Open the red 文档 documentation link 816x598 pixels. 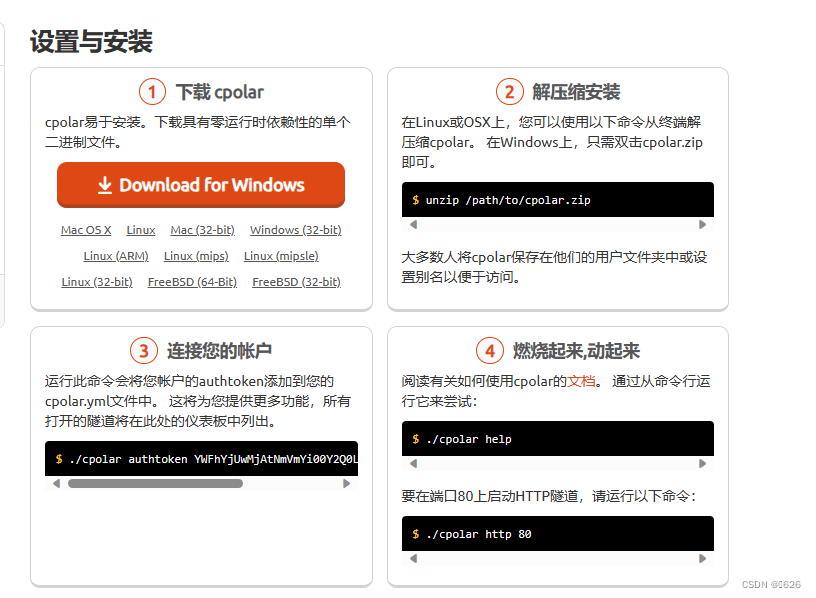click(581, 381)
